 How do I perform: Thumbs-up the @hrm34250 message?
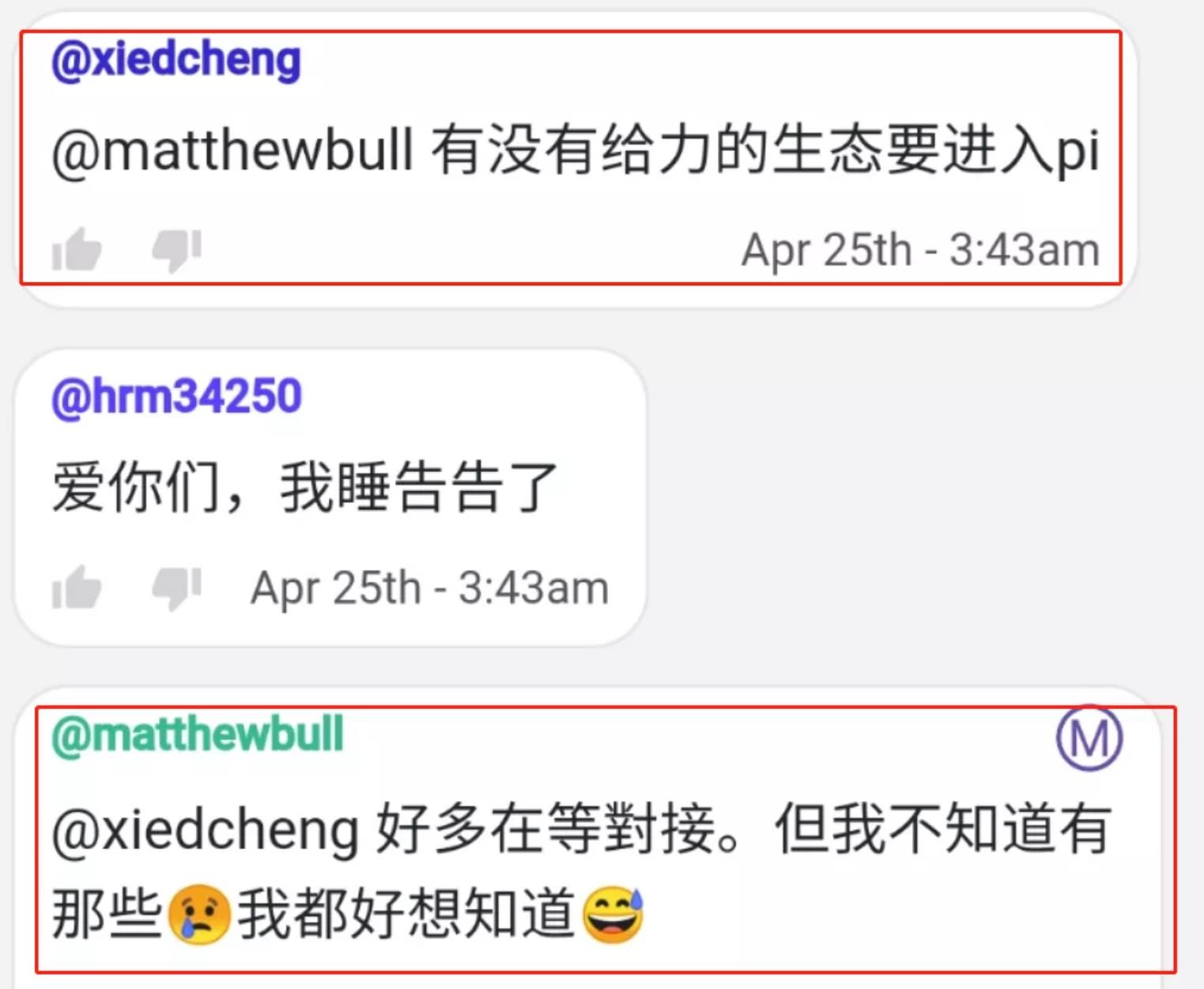click(77, 588)
